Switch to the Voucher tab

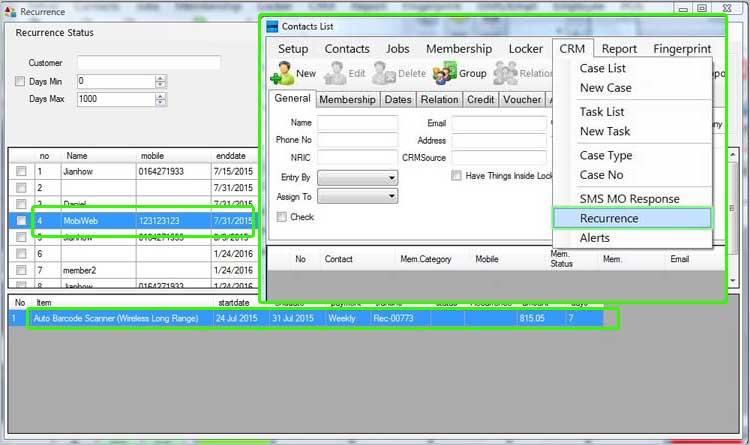(522, 100)
